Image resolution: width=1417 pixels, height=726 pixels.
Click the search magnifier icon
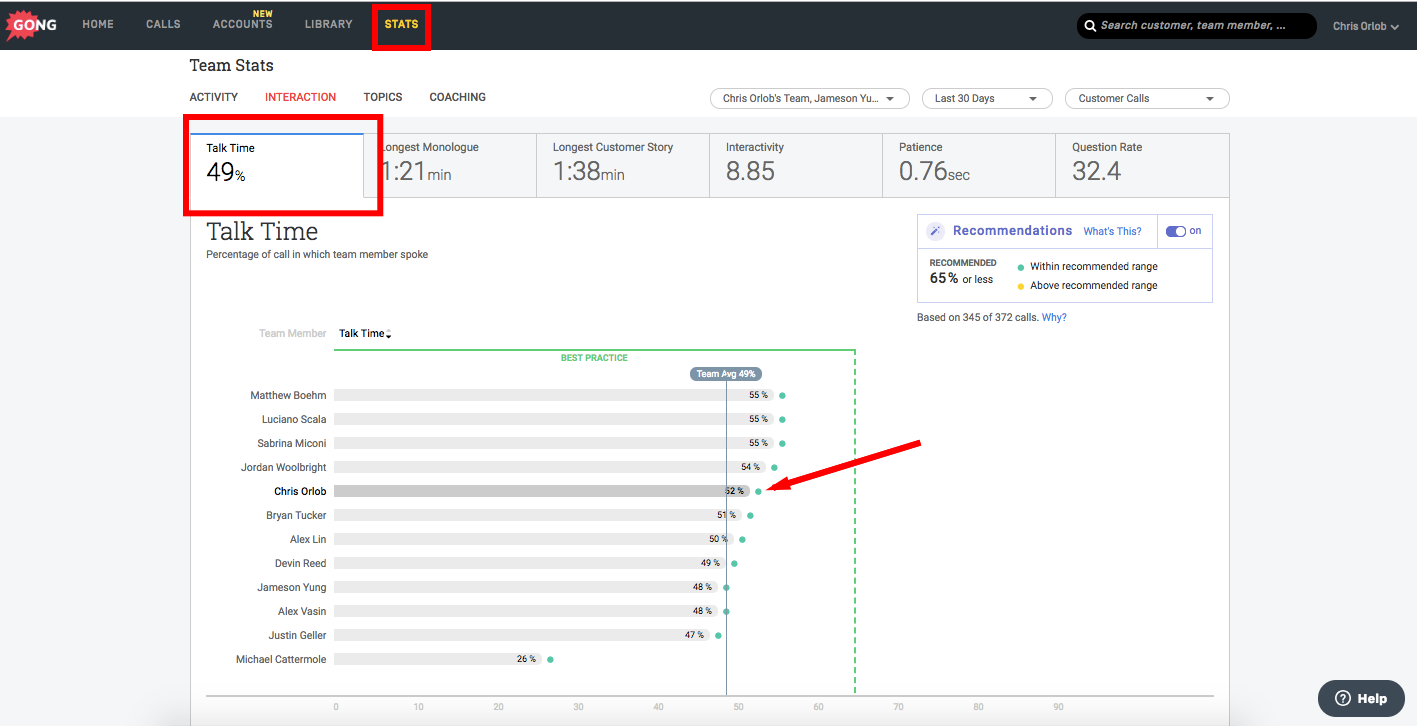pyautogui.click(x=1090, y=26)
